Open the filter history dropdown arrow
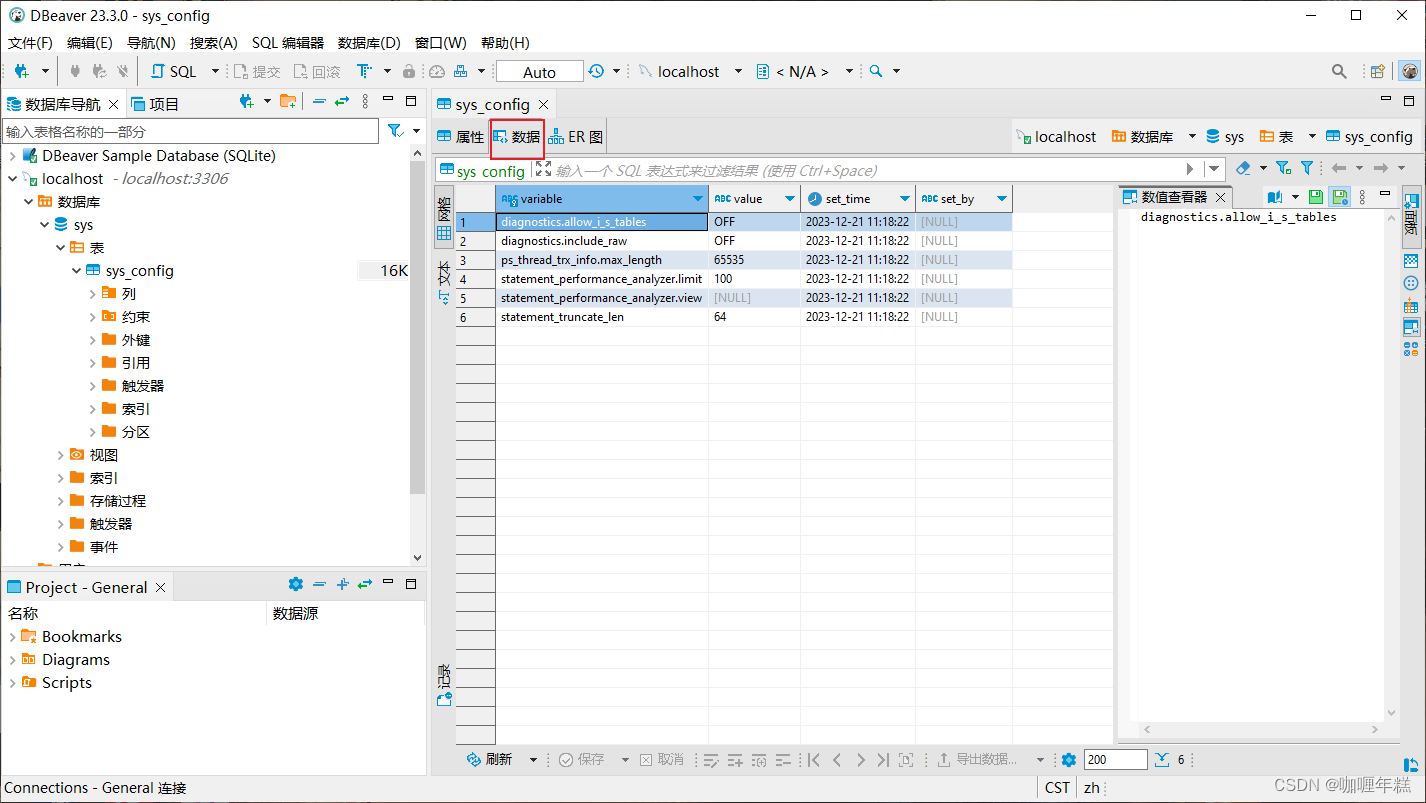1426x803 pixels. (x=1214, y=169)
